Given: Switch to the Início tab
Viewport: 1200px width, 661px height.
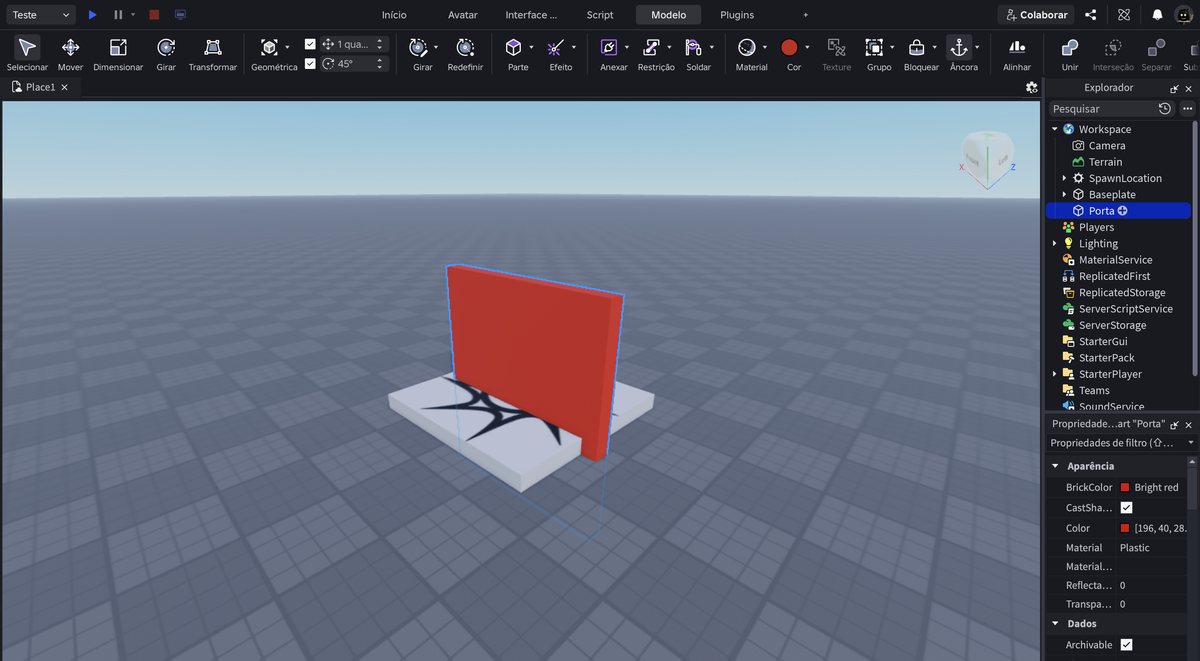Looking at the screenshot, I should (394, 15).
